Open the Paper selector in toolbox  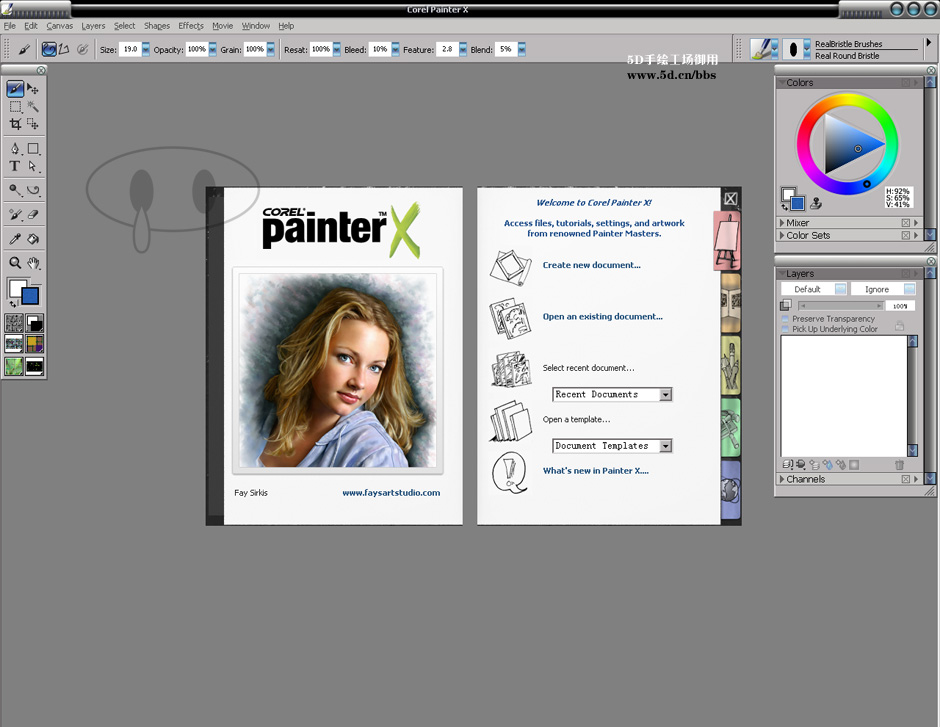14,323
